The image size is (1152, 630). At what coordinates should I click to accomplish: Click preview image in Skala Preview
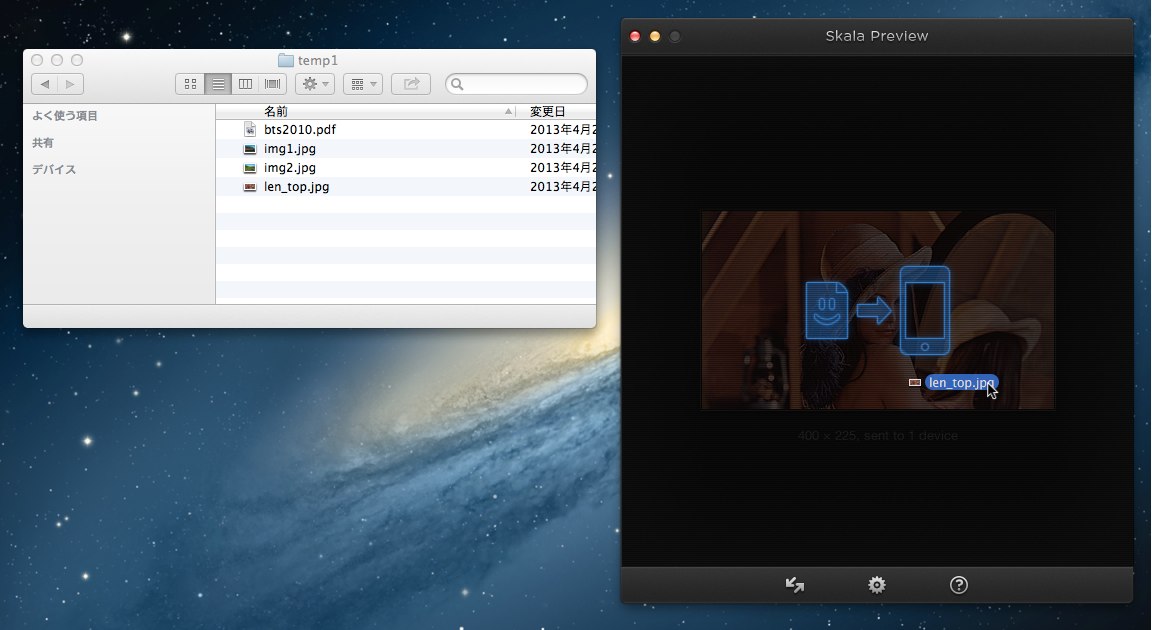[878, 310]
